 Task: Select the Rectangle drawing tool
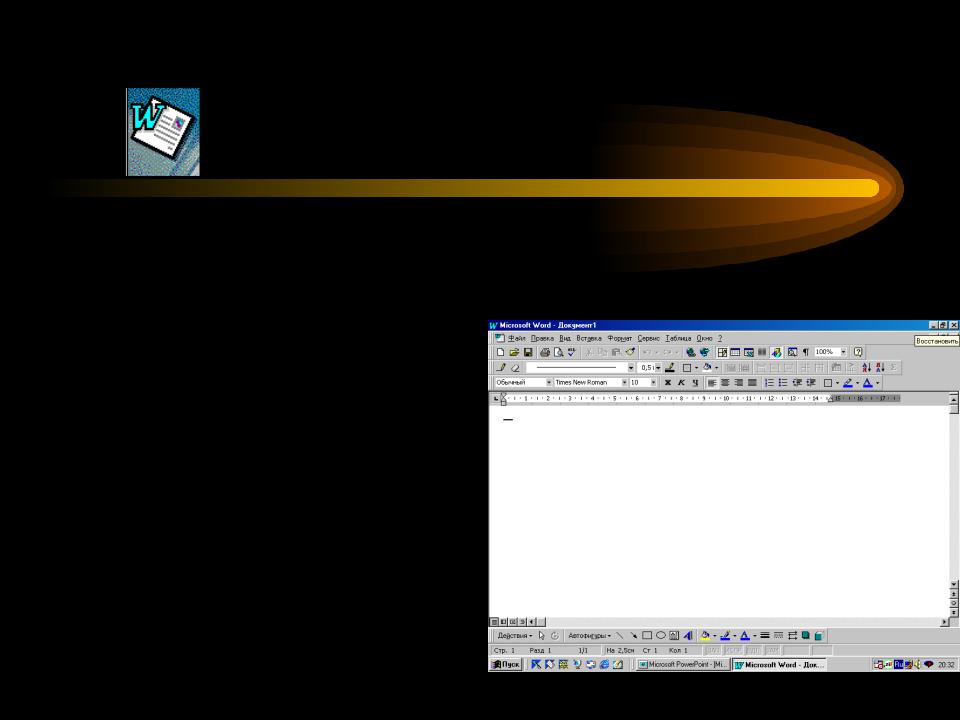(647, 636)
